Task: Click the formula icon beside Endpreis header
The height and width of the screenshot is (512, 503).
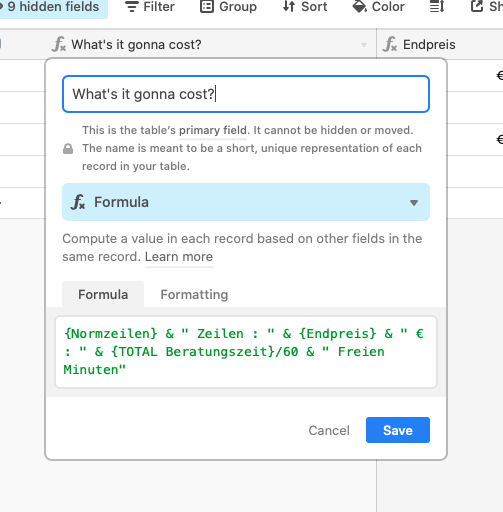Action: click(x=390, y=44)
